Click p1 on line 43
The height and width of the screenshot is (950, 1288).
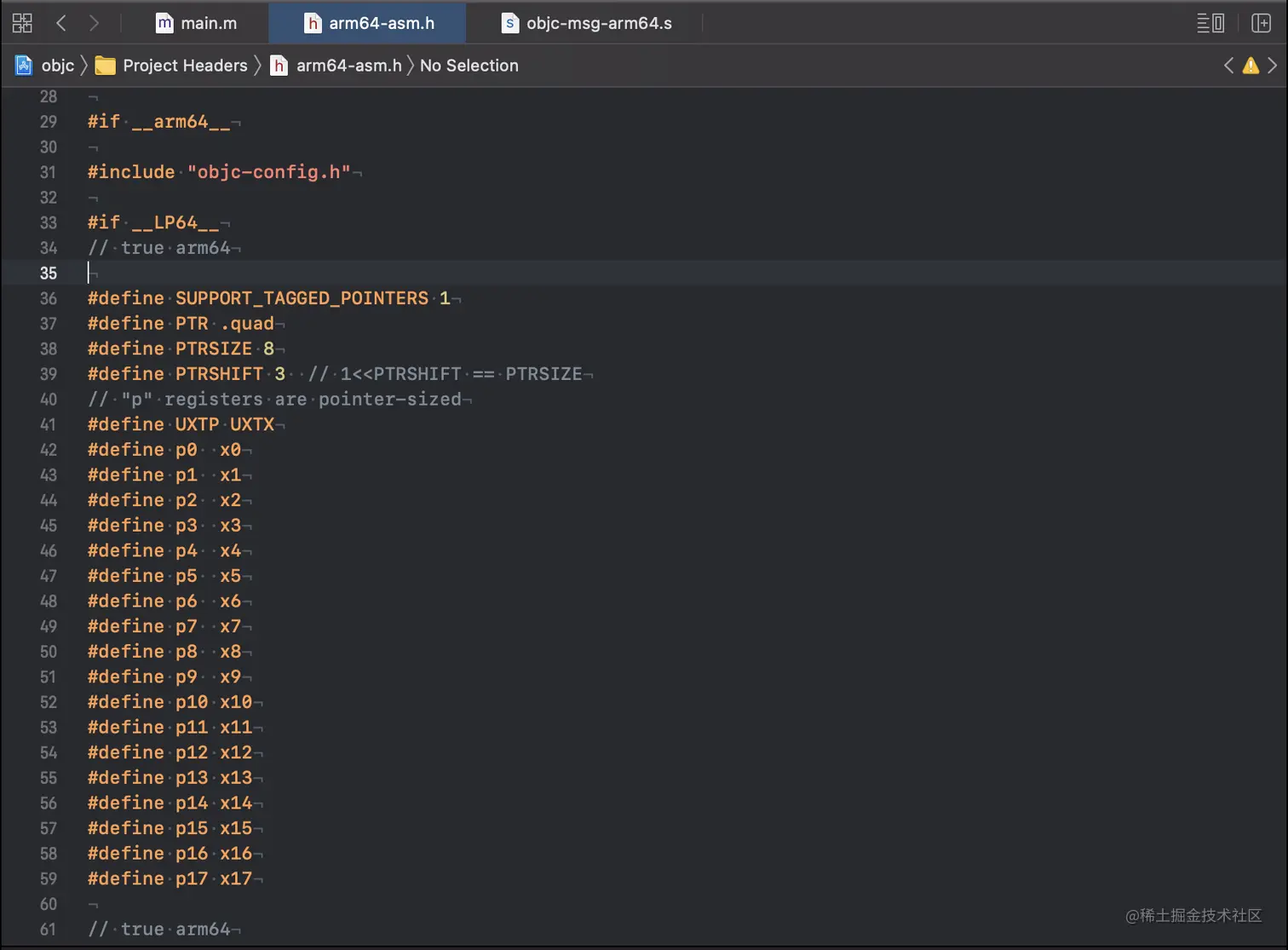(187, 475)
